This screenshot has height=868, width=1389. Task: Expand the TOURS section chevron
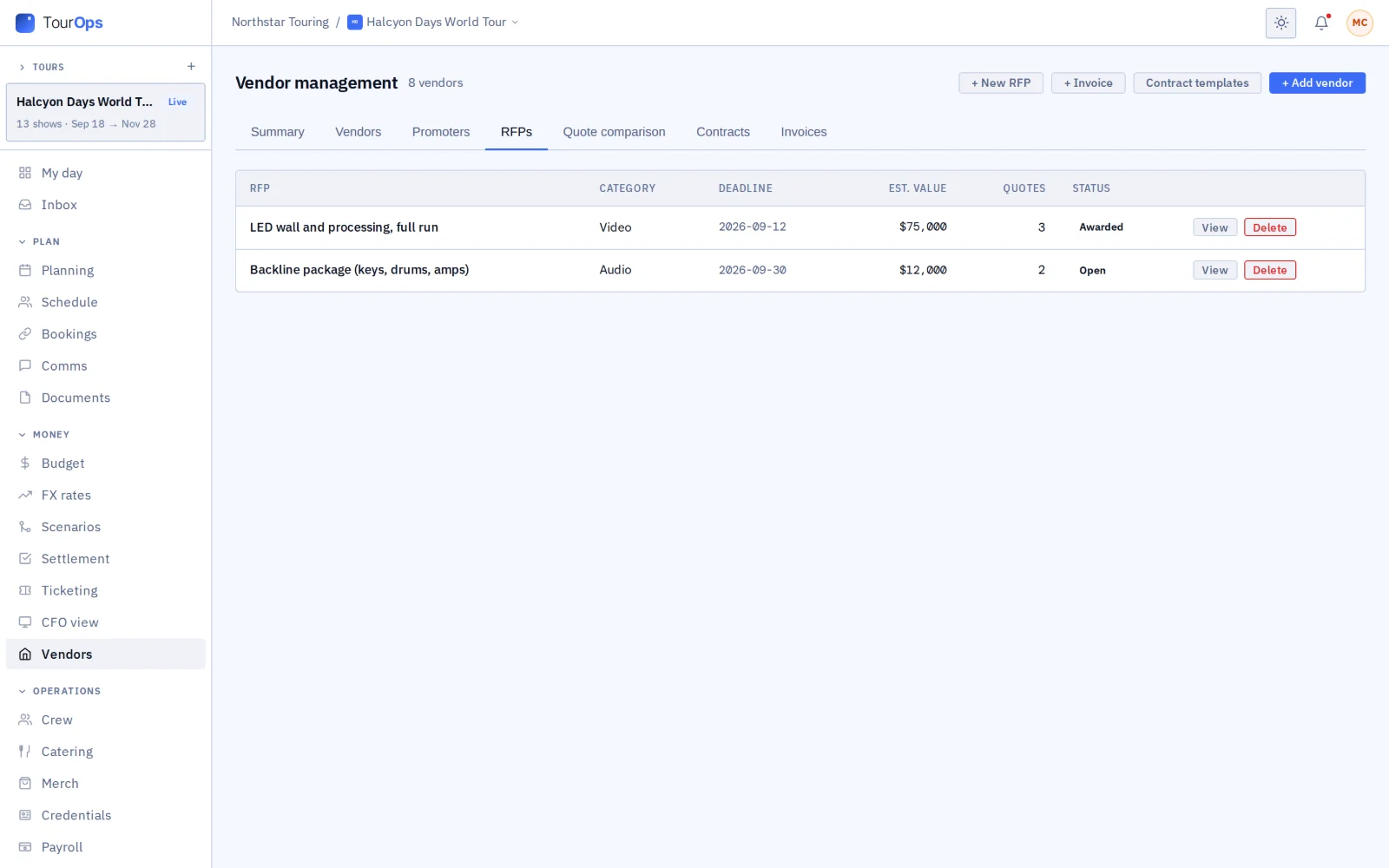[x=23, y=67]
